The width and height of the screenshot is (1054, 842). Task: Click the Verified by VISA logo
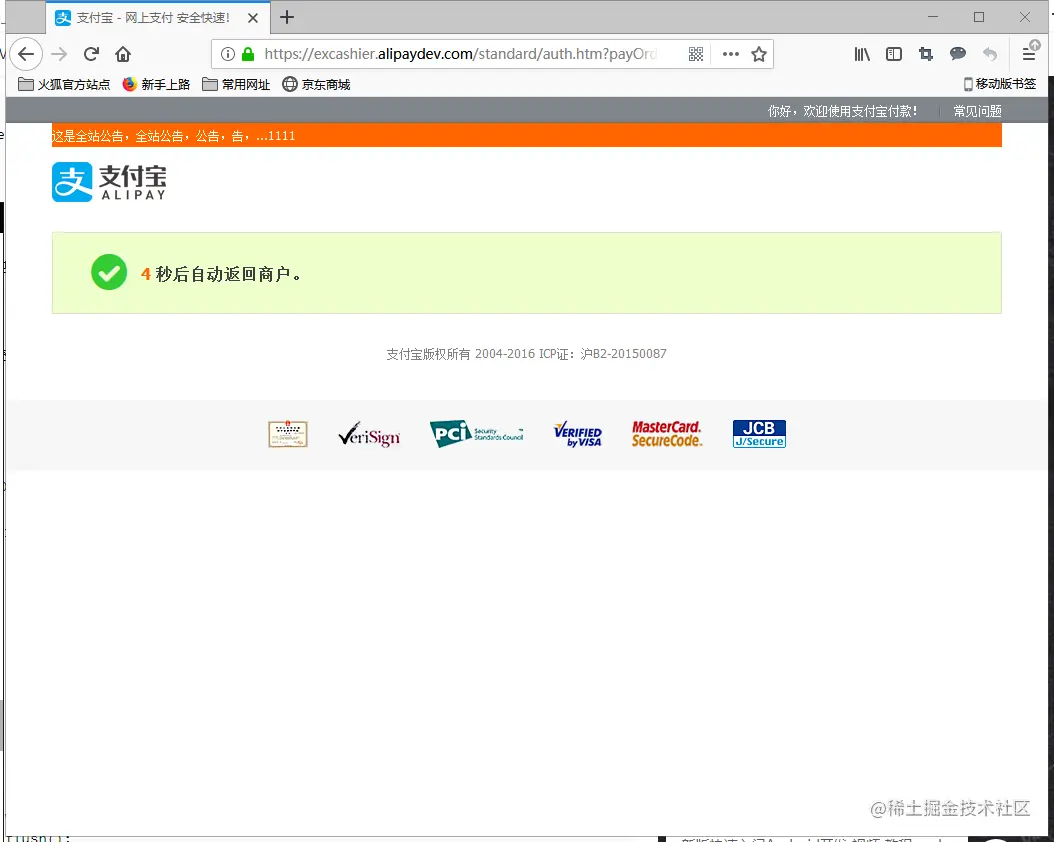[577, 434]
